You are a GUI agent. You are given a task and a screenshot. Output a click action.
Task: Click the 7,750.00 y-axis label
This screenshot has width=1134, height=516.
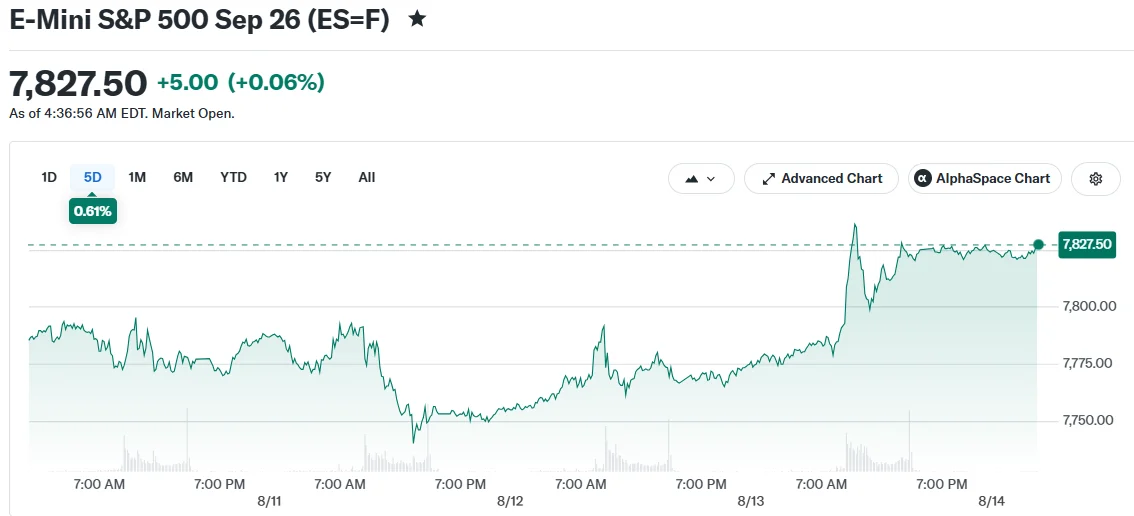[x=1088, y=420]
